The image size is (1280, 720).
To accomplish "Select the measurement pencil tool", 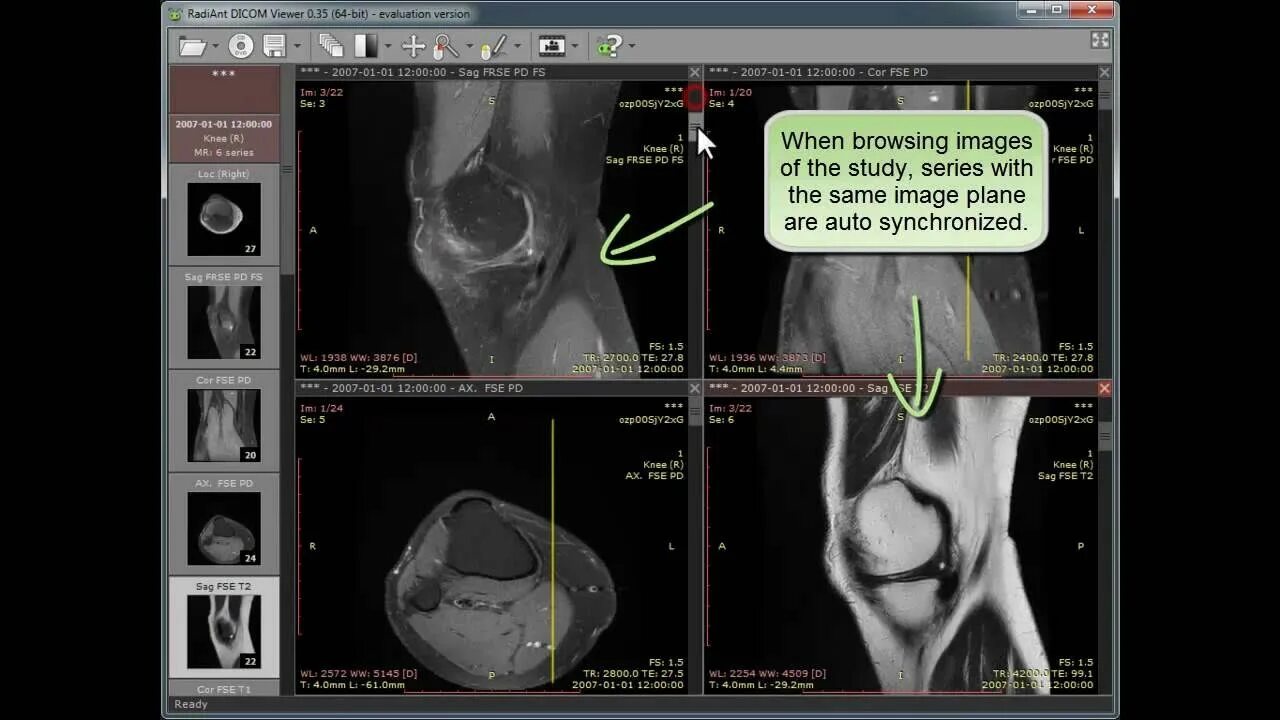I will [493, 46].
